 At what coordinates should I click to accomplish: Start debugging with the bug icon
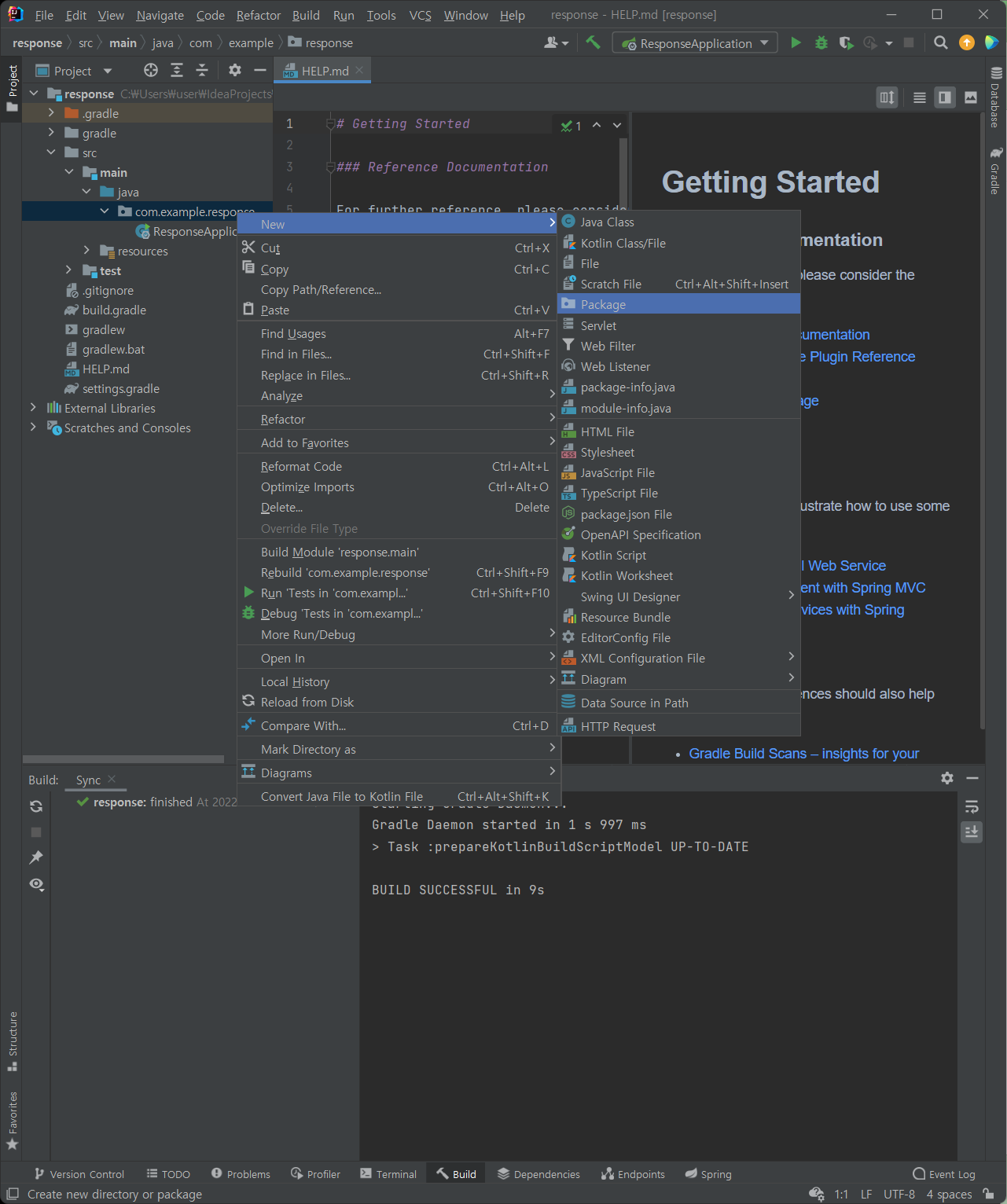(x=821, y=42)
